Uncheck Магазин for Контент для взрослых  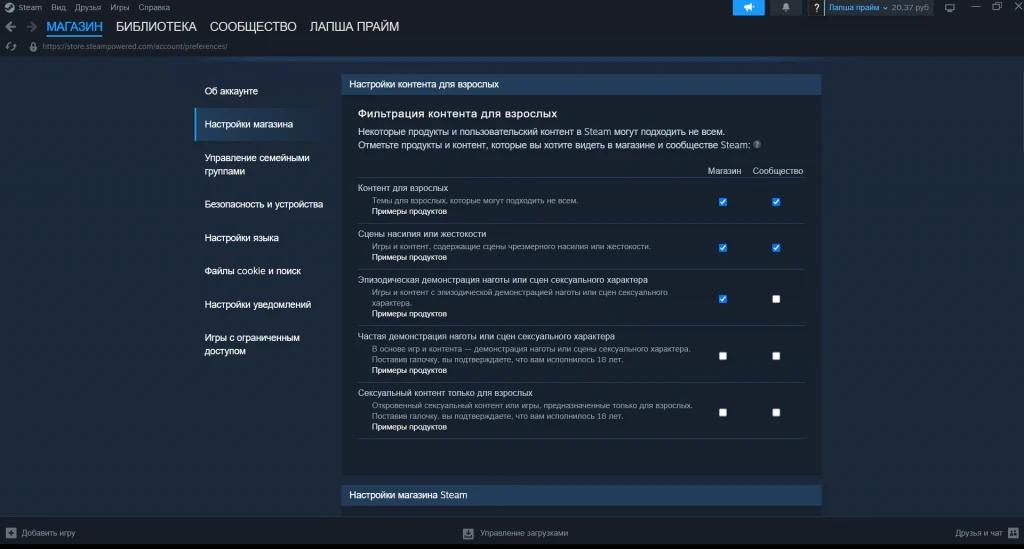pos(723,202)
